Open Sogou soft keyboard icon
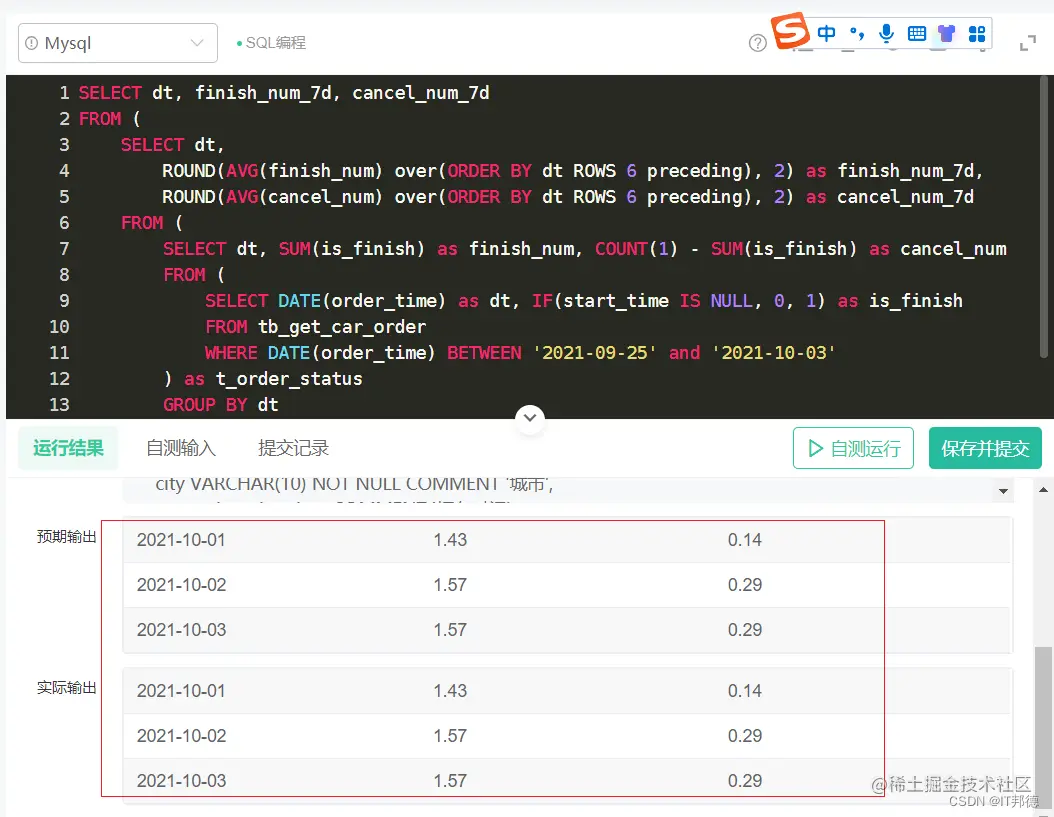The height and width of the screenshot is (817, 1054). click(916, 33)
